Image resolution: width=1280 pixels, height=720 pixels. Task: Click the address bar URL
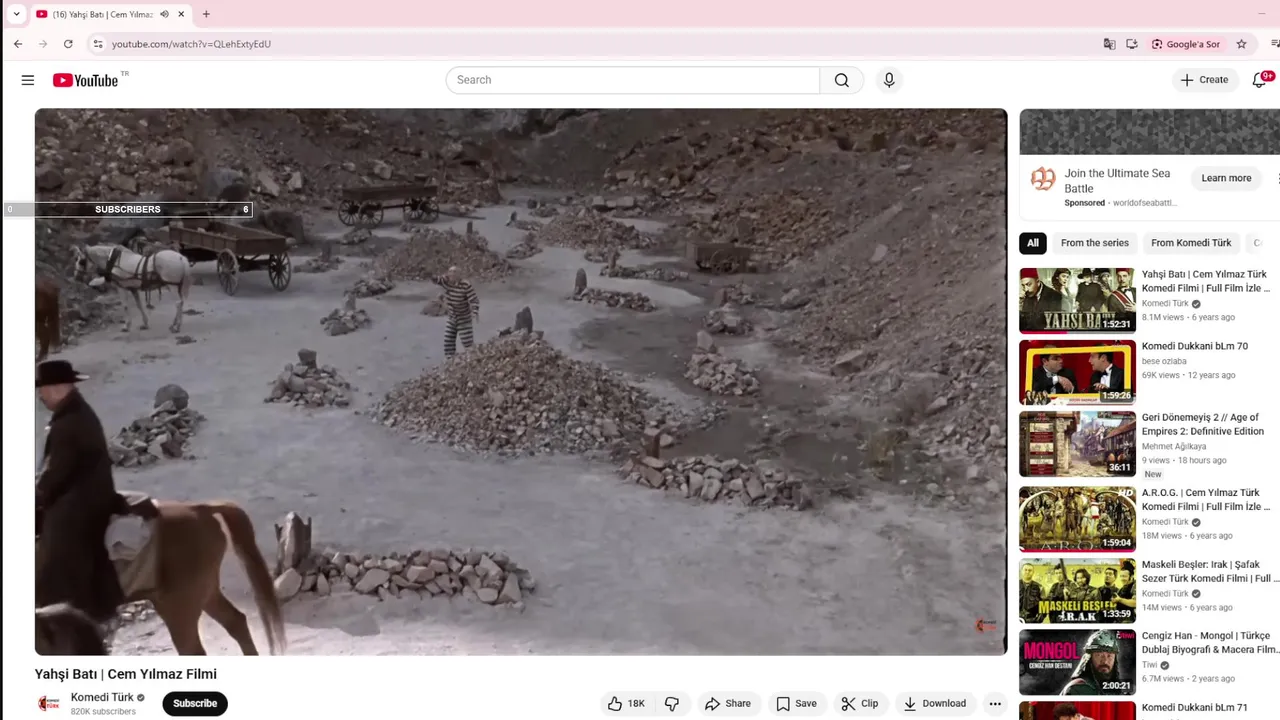click(x=191, y=44)
